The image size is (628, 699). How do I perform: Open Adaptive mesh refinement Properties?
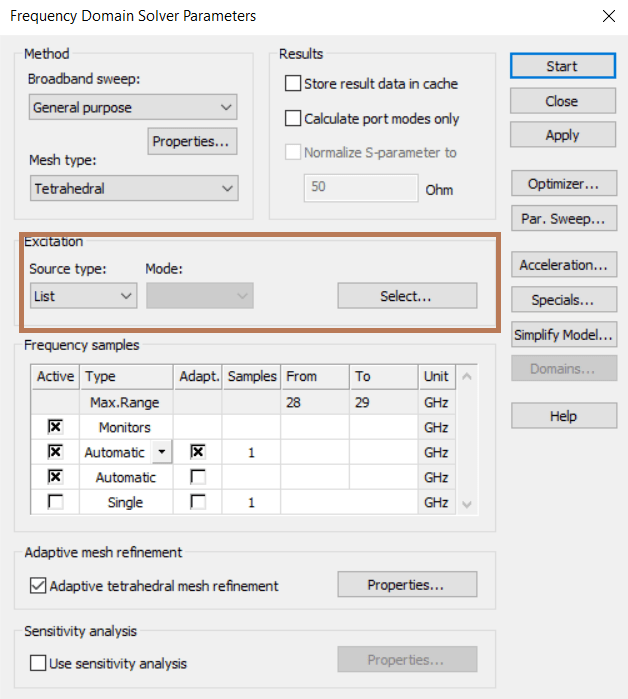406,585
